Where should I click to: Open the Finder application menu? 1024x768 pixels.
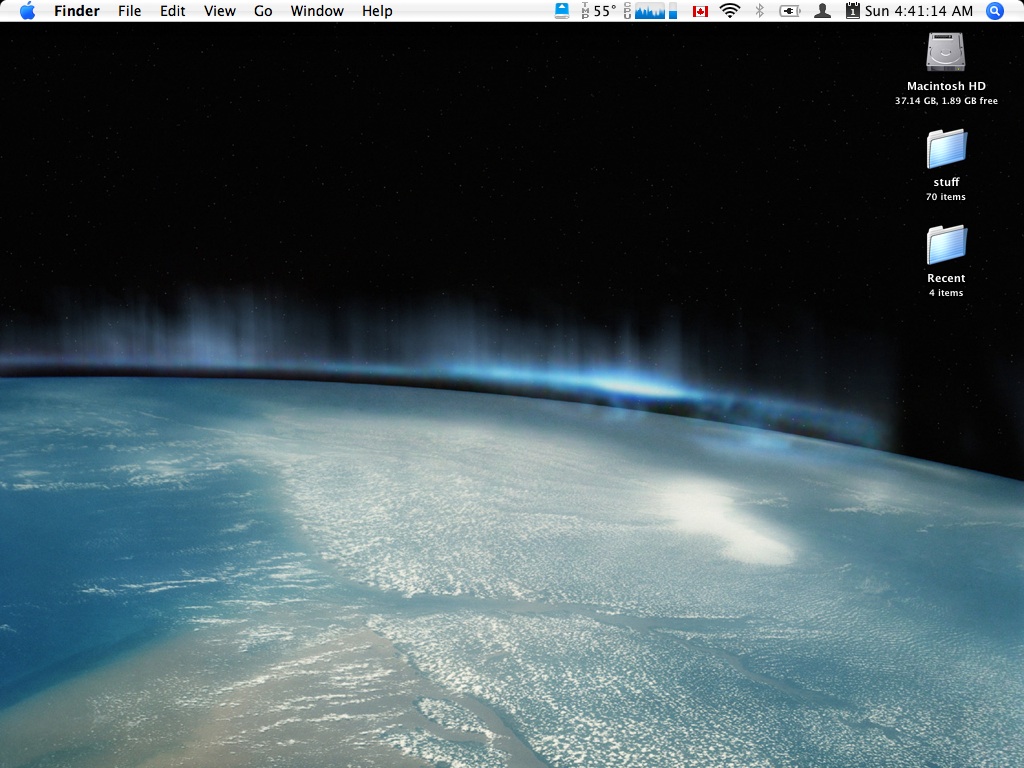(76, 11)
